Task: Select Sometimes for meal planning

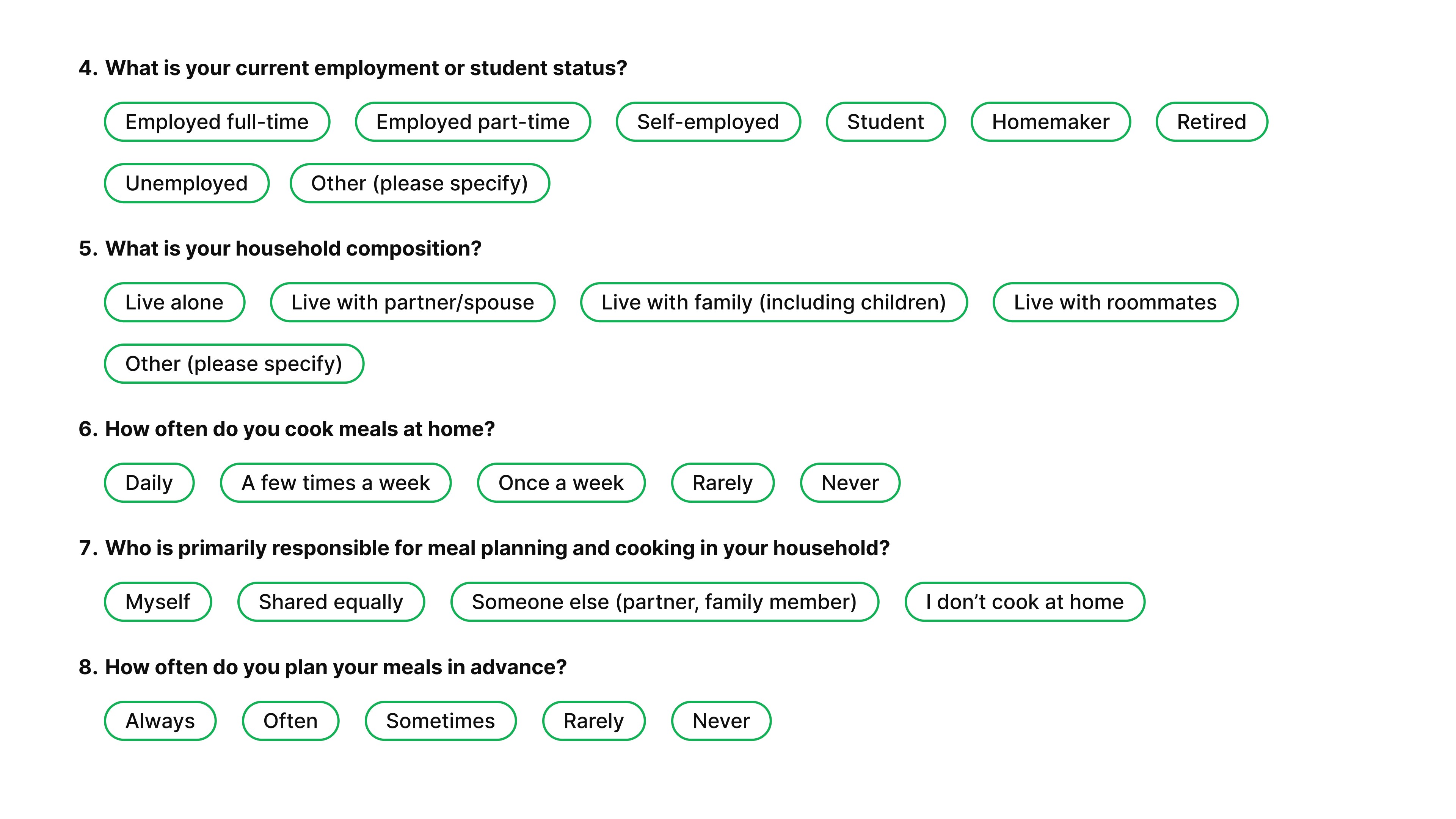Action: click(x=440, y=721)
